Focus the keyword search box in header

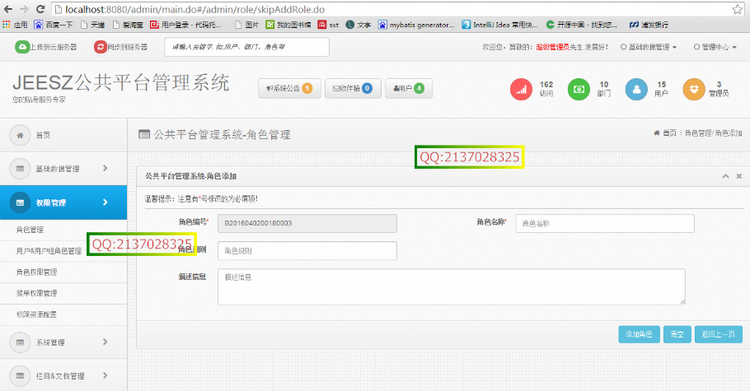[x=247, y=47]
